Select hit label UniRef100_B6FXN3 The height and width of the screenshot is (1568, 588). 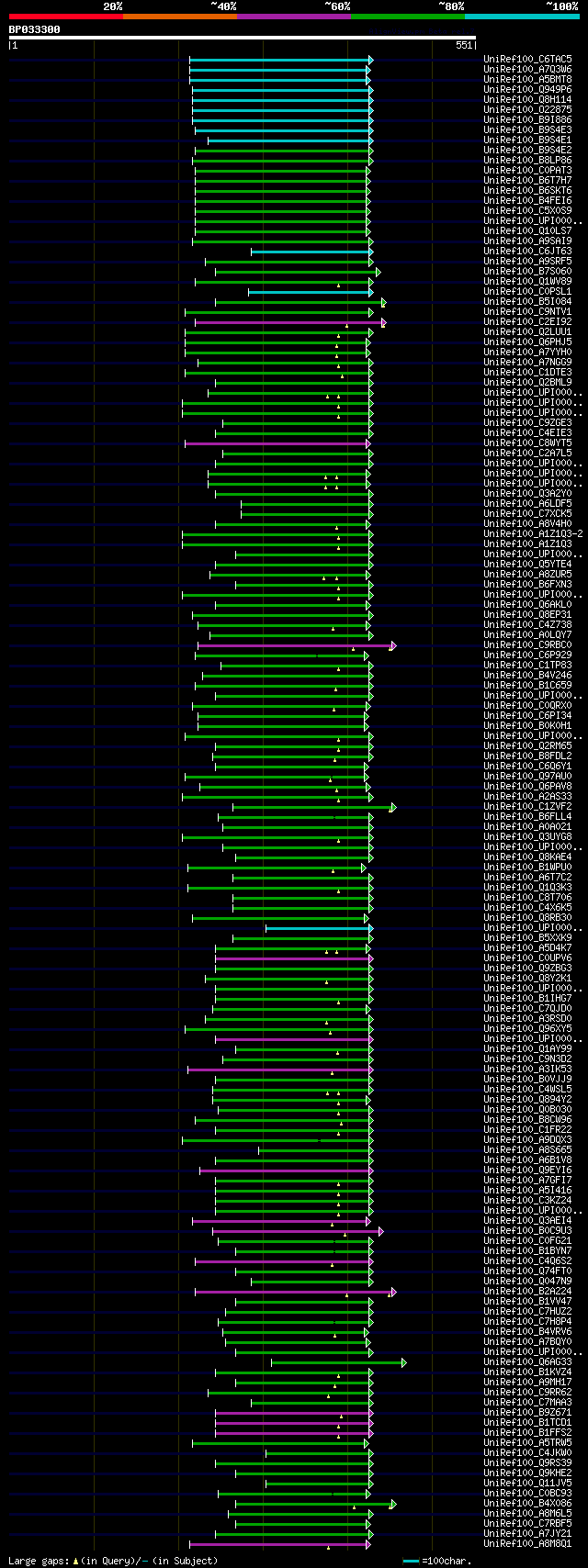point(527,585)
